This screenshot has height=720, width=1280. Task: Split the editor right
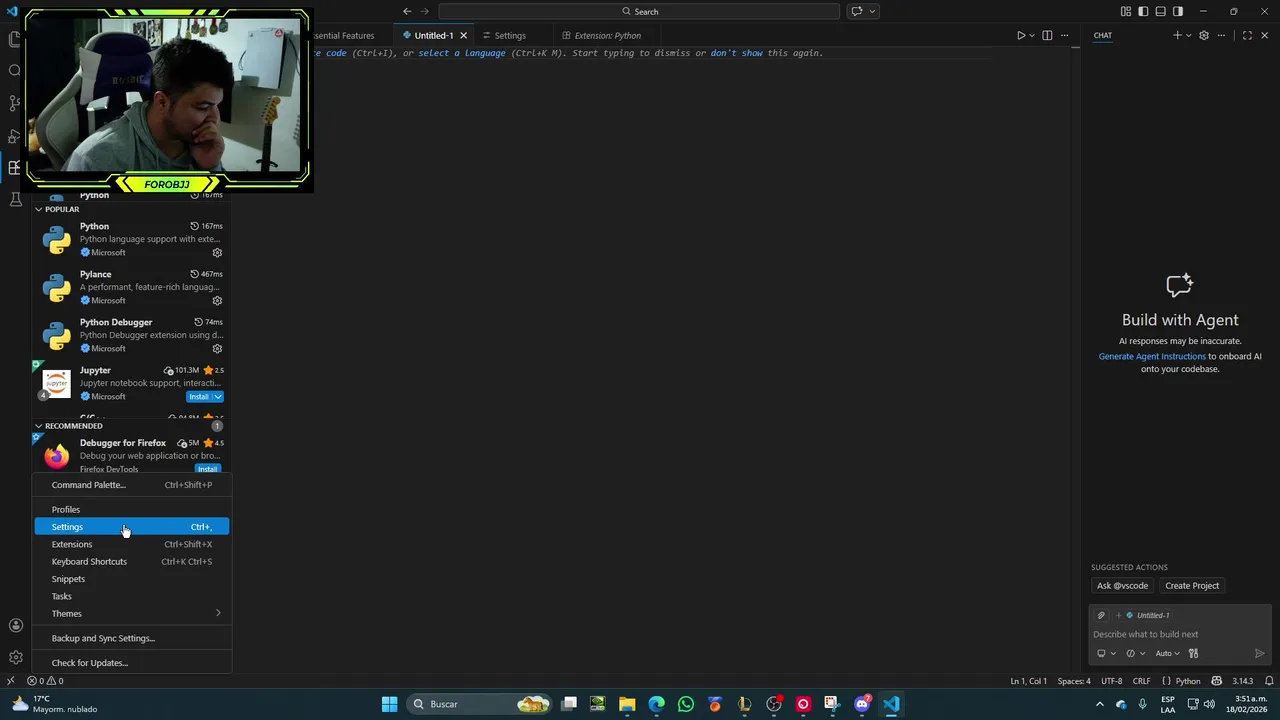[x=1047, y=36]
